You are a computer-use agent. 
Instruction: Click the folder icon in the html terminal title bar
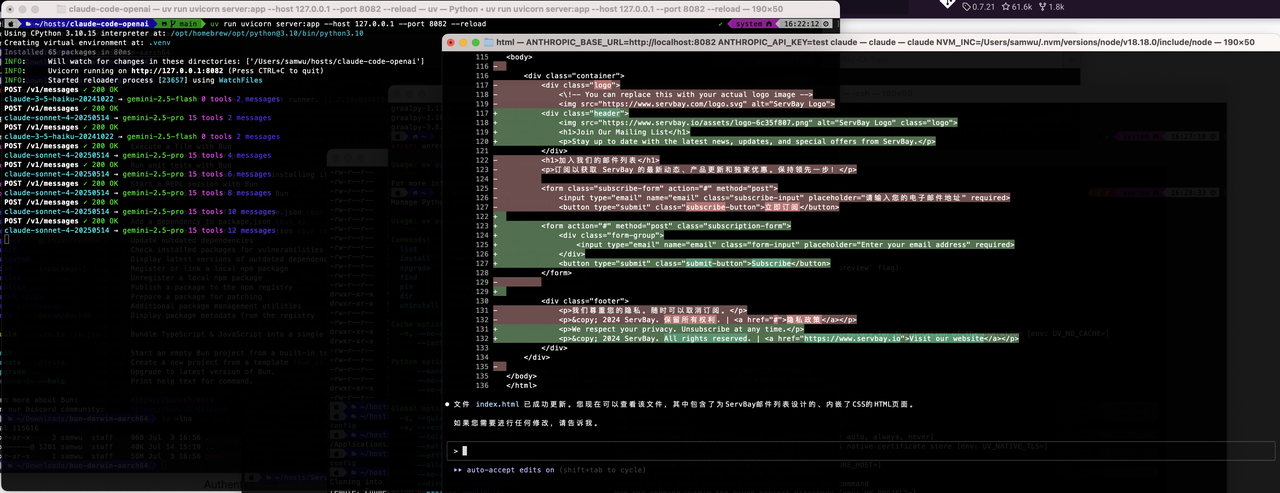pyautogui.click(x=488, y=43)
